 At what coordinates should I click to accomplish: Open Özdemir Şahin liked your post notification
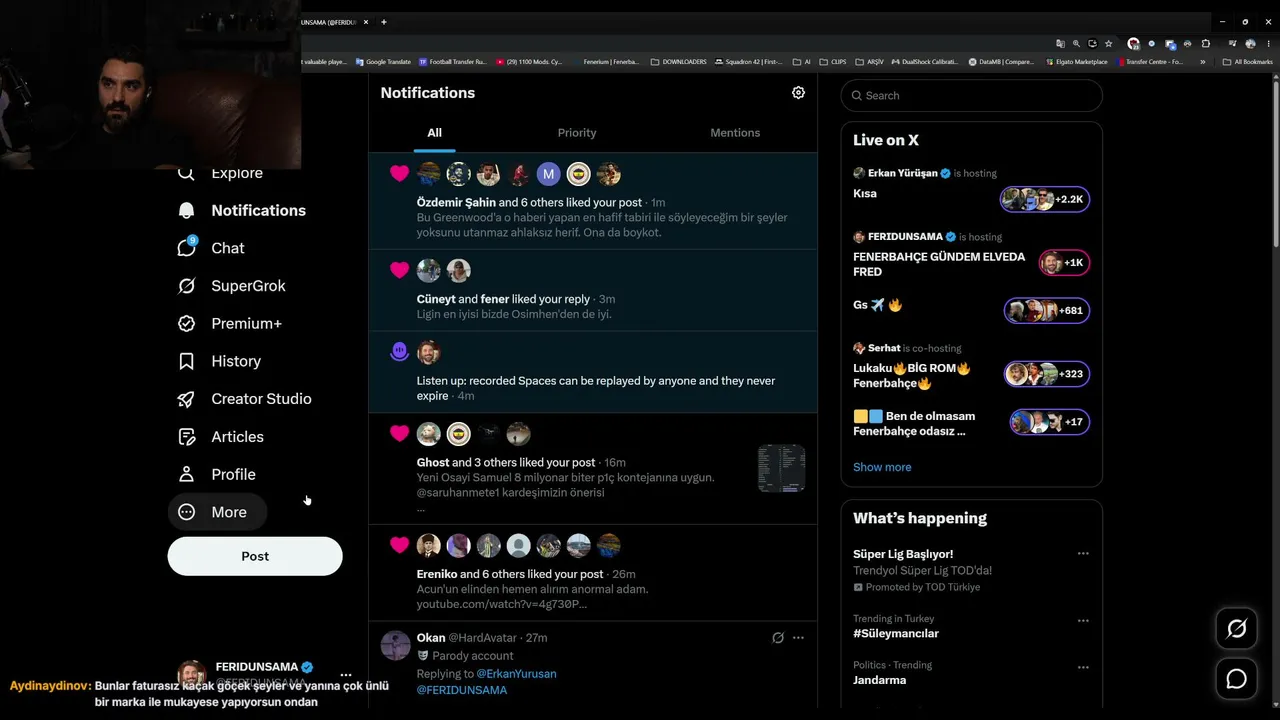[593, 201]
